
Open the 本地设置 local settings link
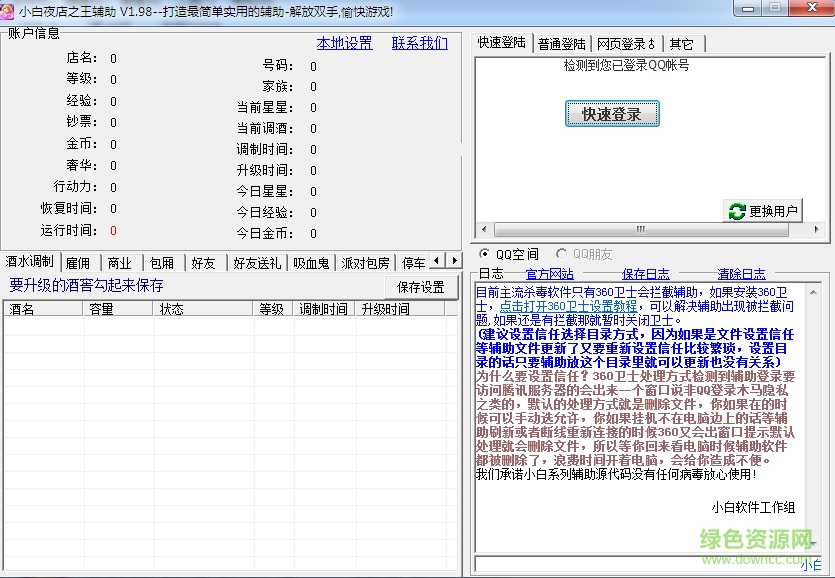(x=344, y=43)
